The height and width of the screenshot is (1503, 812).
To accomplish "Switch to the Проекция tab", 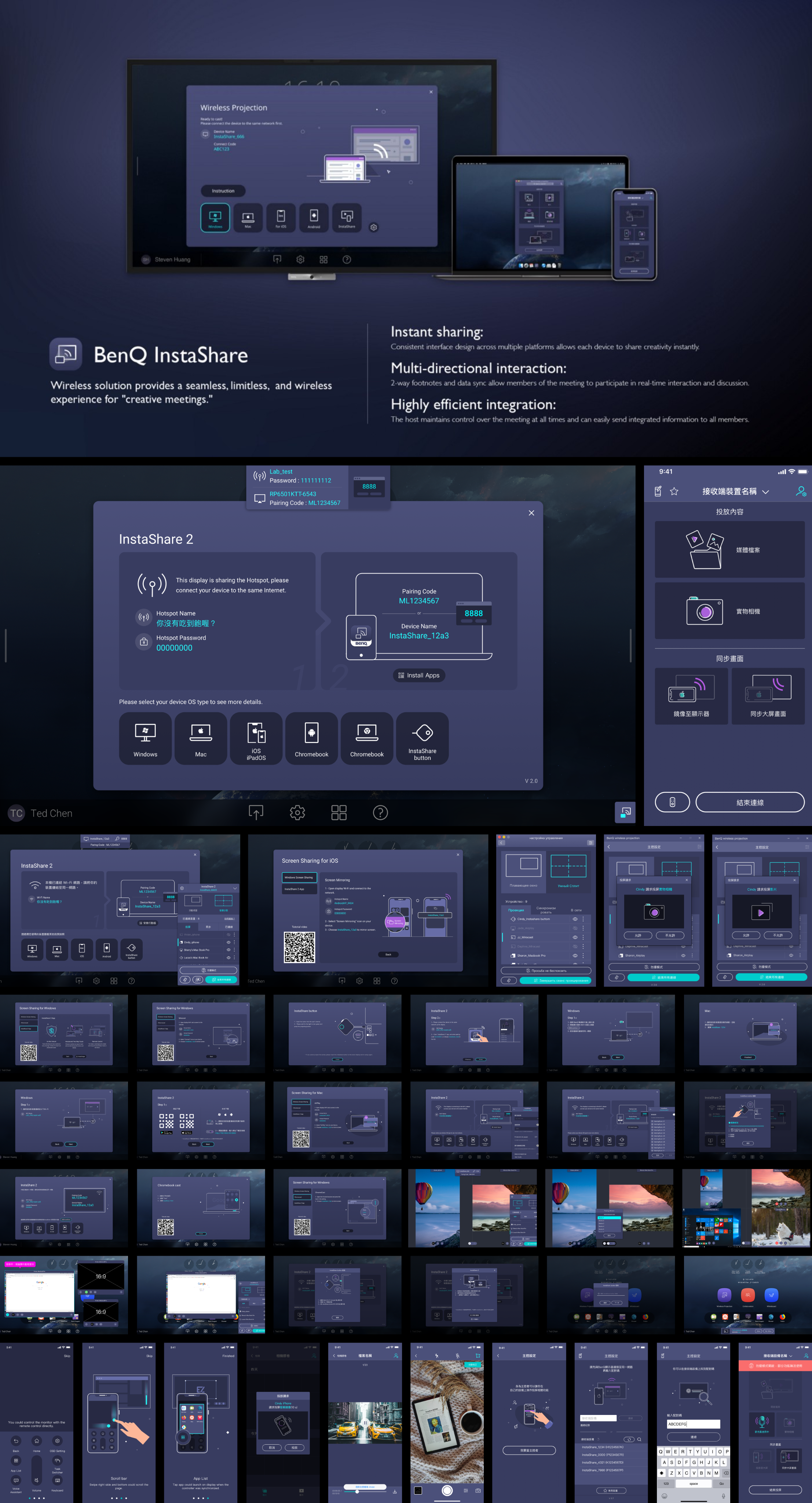I will [x=516, y=910].
